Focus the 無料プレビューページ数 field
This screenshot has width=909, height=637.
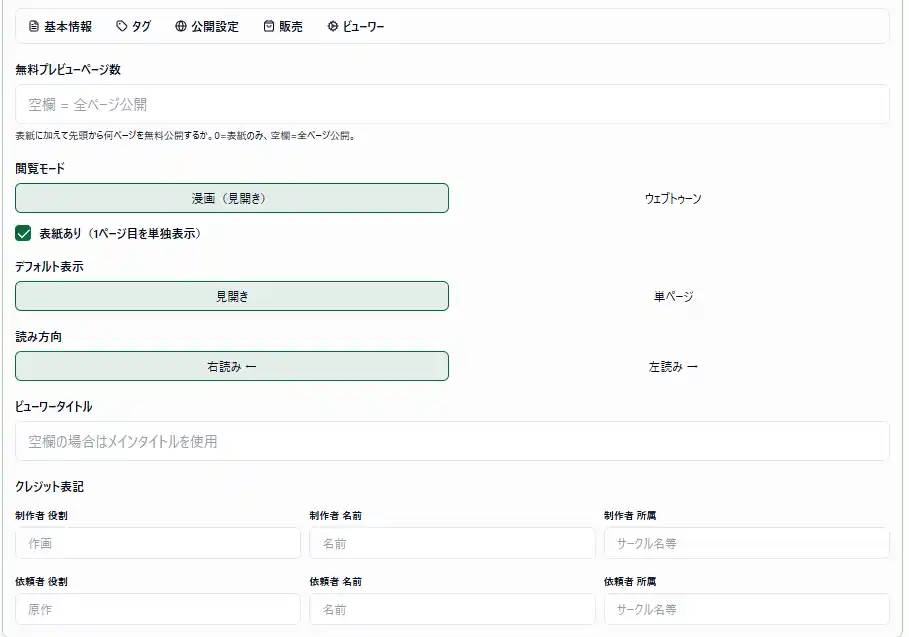coord(452,104)
